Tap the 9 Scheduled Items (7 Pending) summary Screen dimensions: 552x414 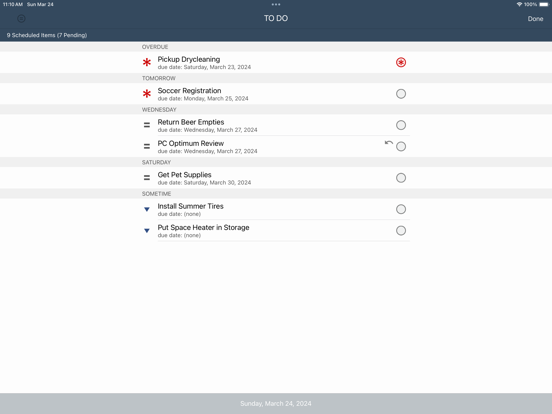tap(47, 35)
